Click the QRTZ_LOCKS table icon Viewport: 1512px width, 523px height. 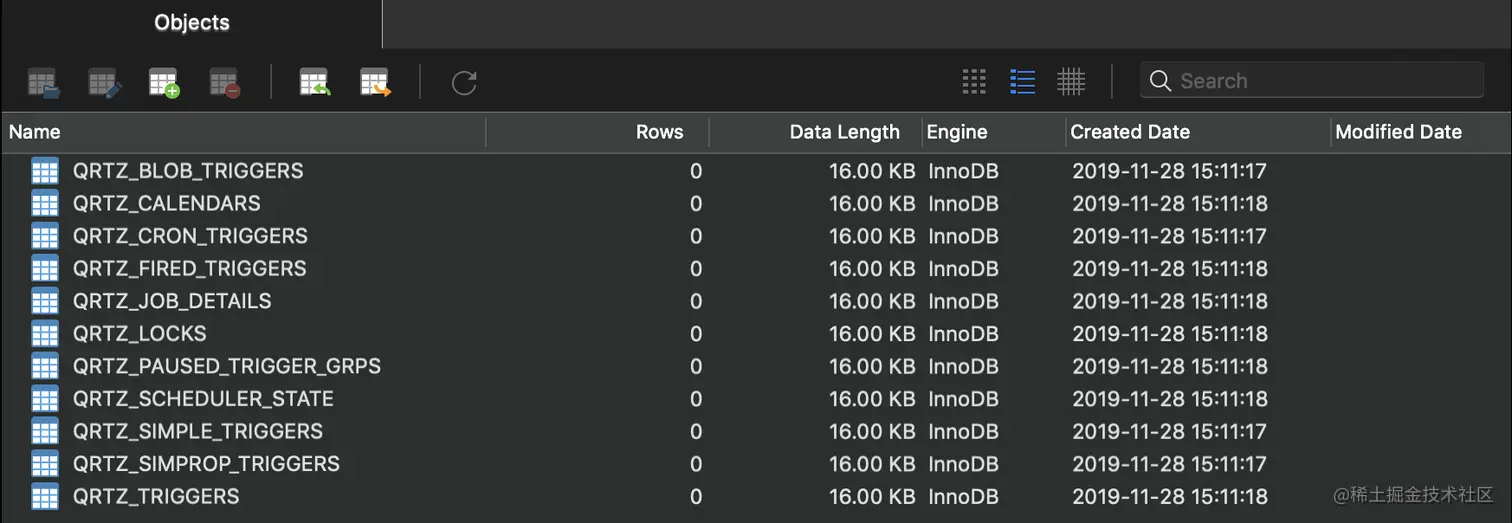pos(45,334)
